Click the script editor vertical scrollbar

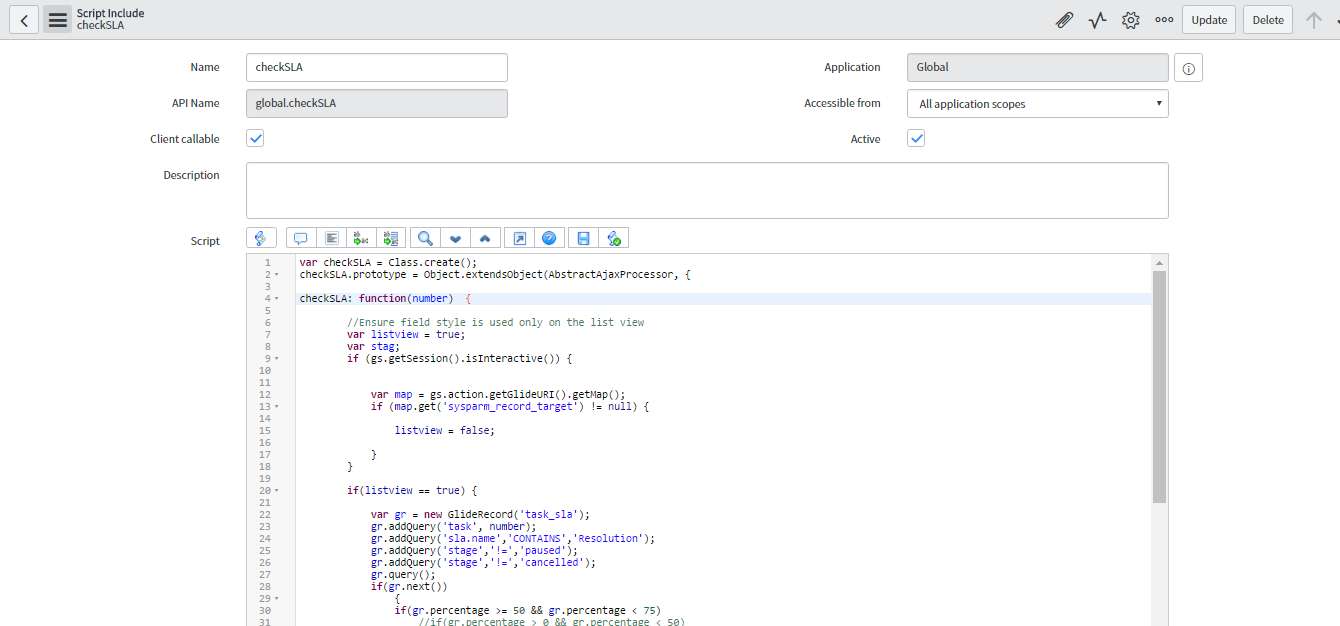[x=1159, y=385]
